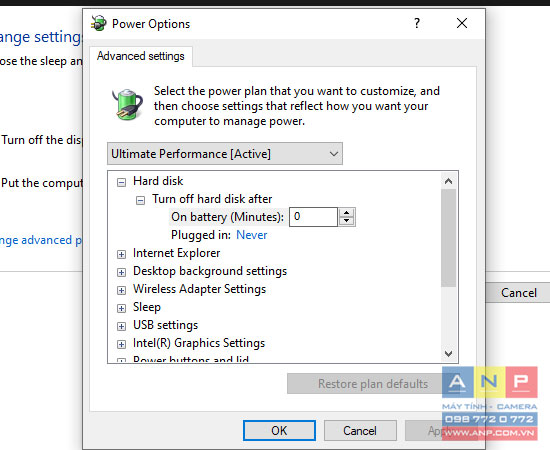Click the Plugged in Never value
The height and width of the screenshot is (450, 550).
coord(251,235)
